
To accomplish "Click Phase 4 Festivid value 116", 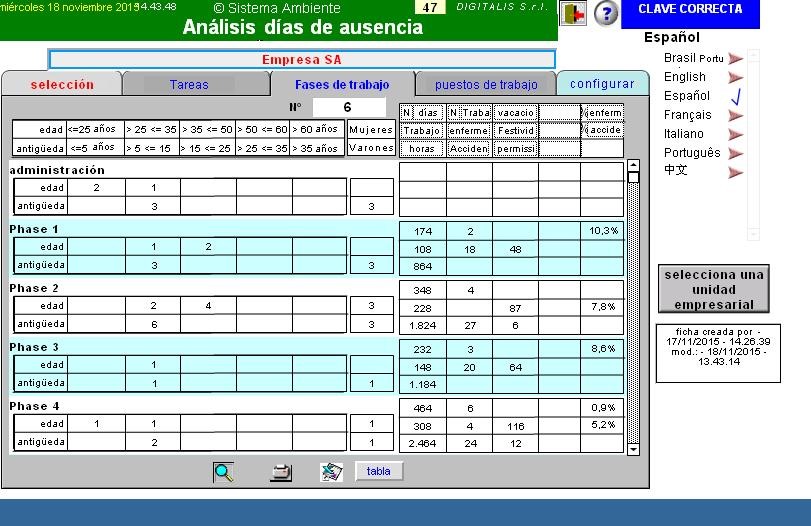I will [516, 426].
